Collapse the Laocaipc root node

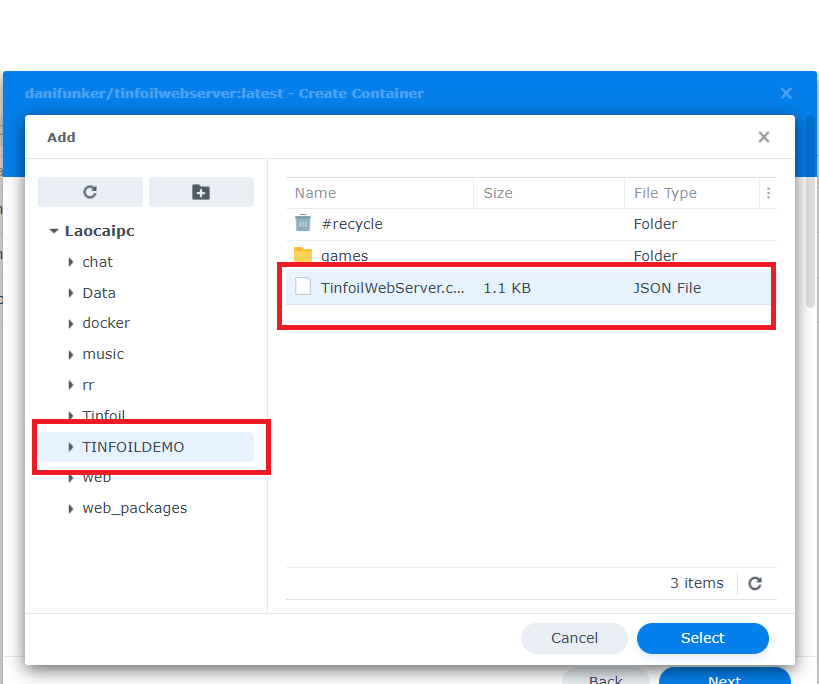[54, 231]
